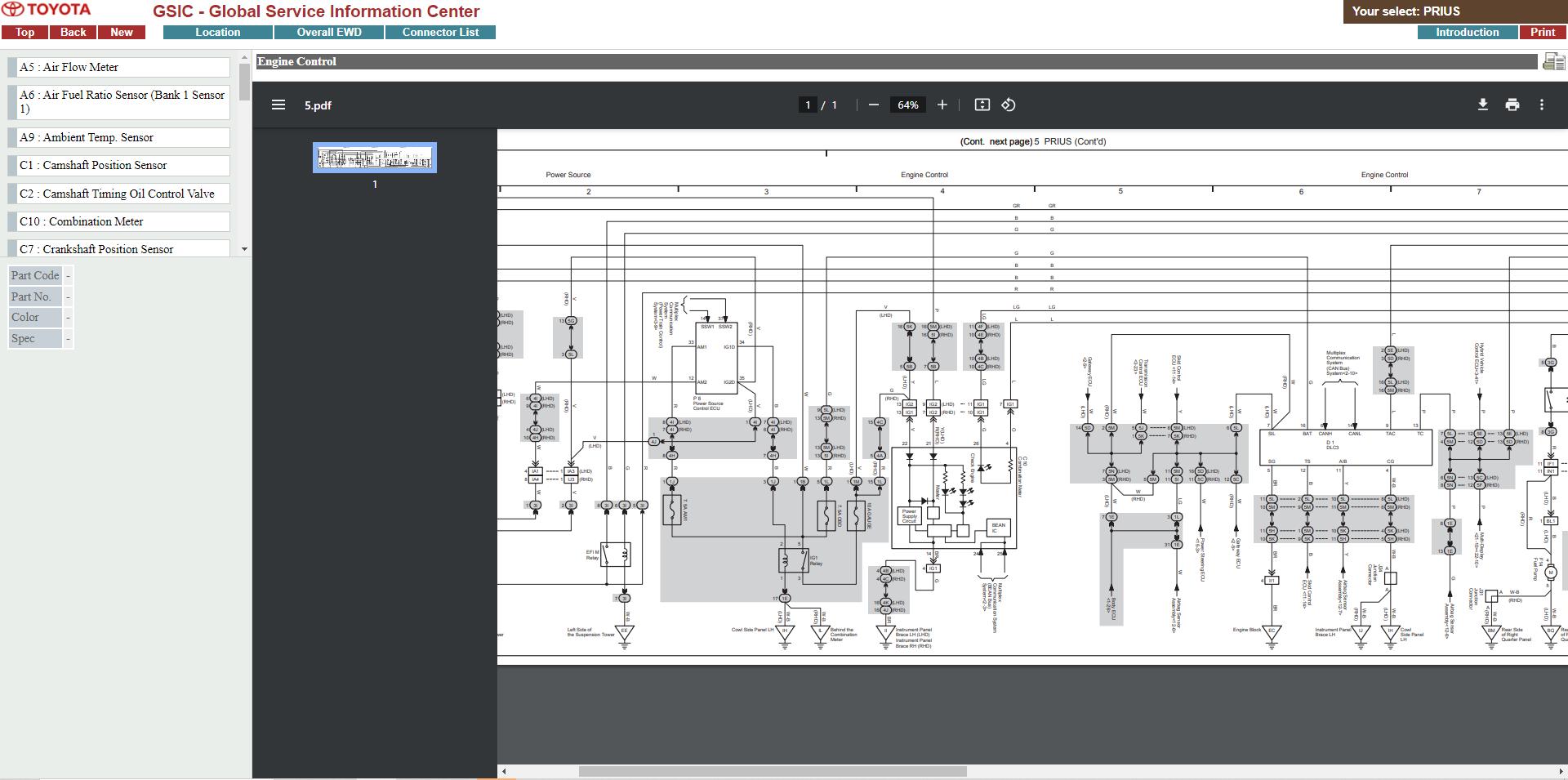Image resolution: width=1568 pixels, height=780 pixels.
Task: Print the PDF from viewer toolbar
Action: [1512, 105]
